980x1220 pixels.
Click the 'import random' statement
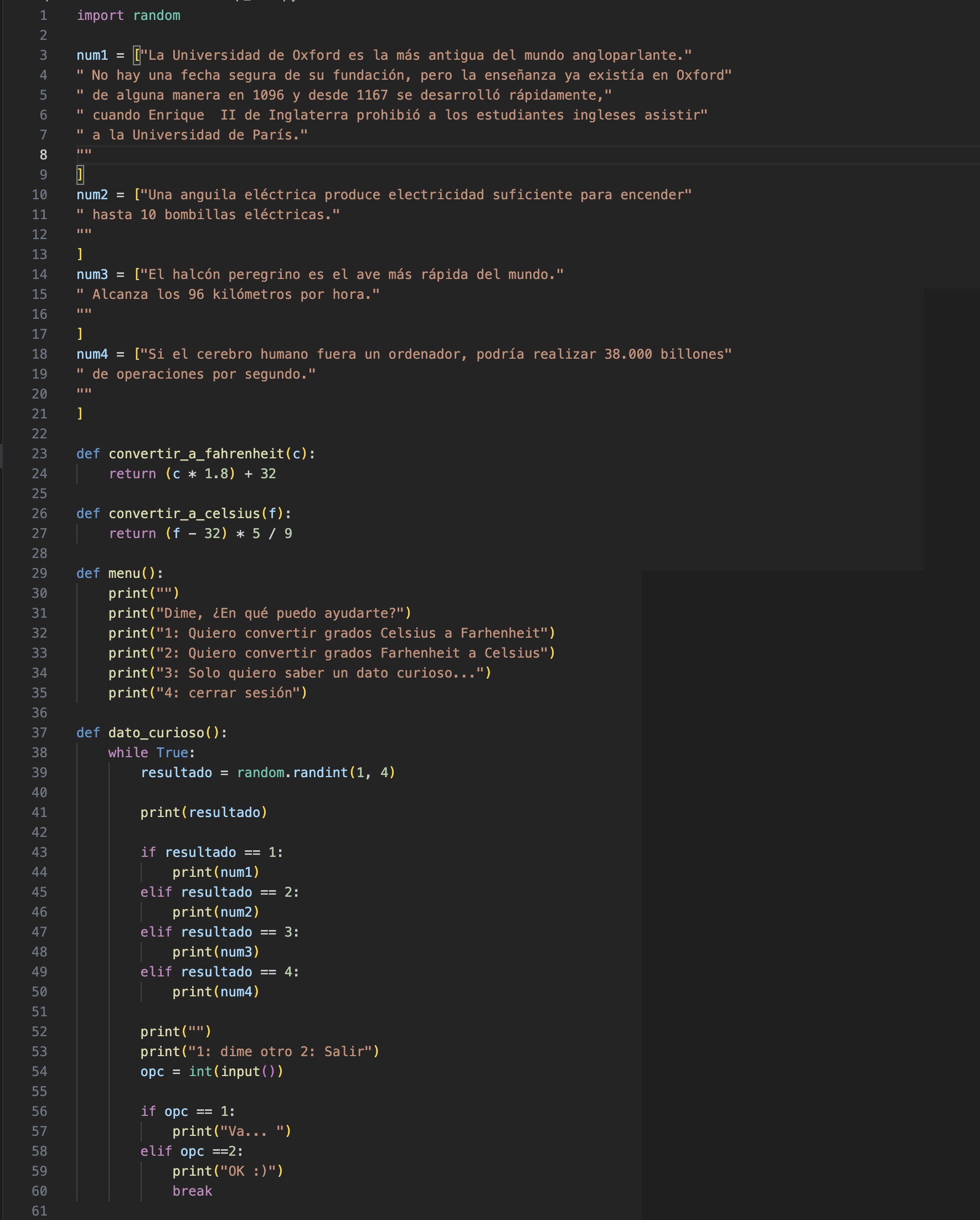(128, 15)
